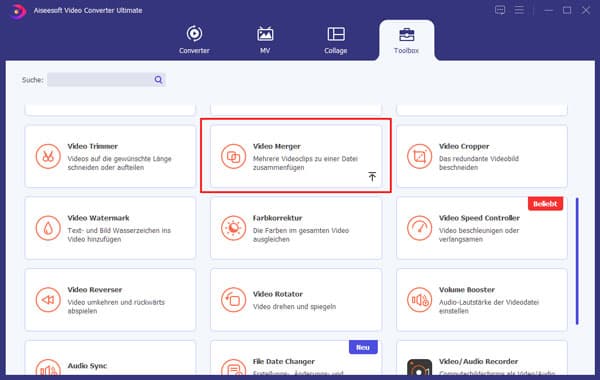This screenshot has height=380, width=600.
Task: Open the File Date Changer tool card
Action: pos(296,358)
